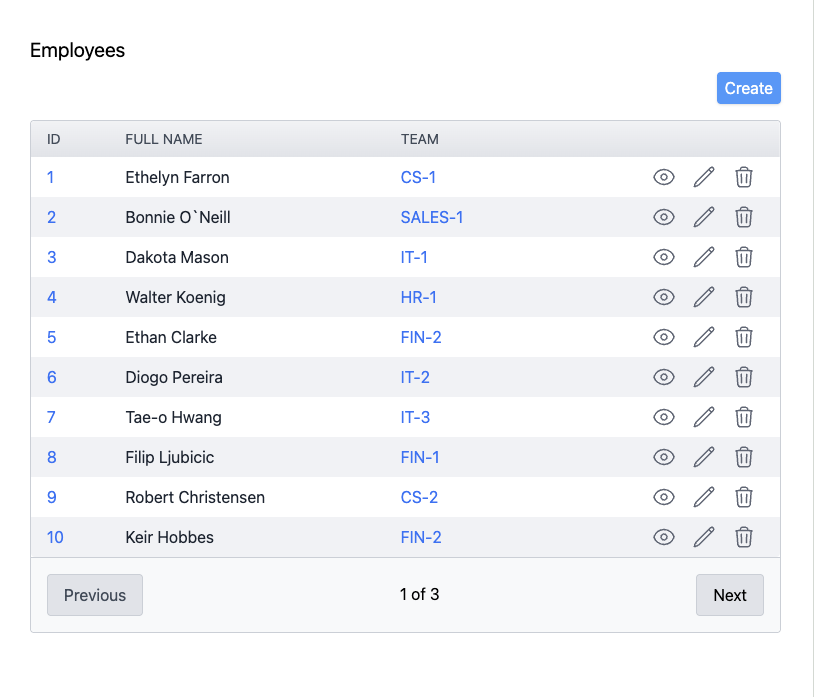Click the view eye icon for Ethelyn Farron
The image size is (814, 697).
pyautogui.click(x=663, y=177)
